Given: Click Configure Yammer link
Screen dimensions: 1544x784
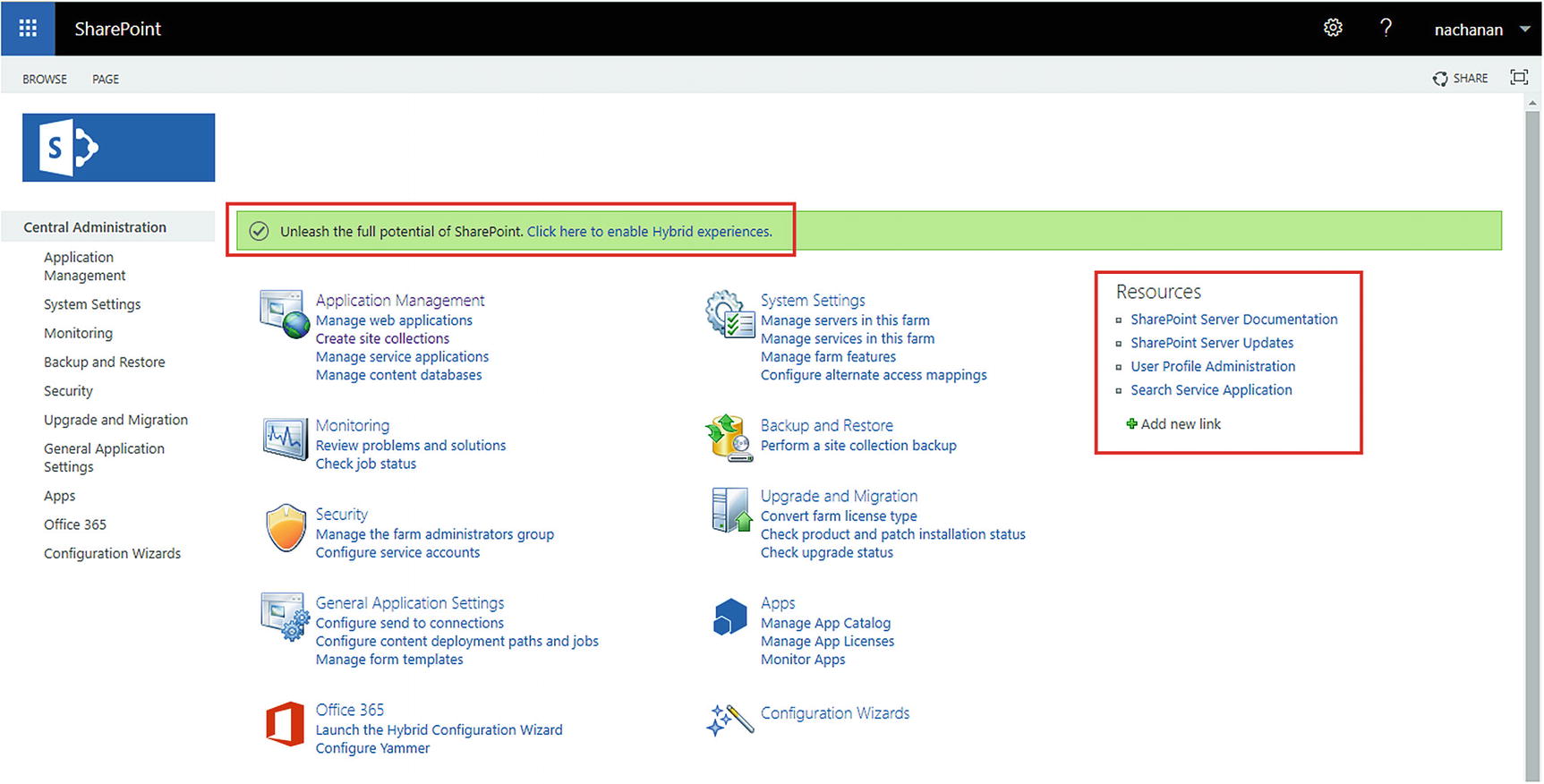Looking at the screenshot, I should click(x=372, y=748).
